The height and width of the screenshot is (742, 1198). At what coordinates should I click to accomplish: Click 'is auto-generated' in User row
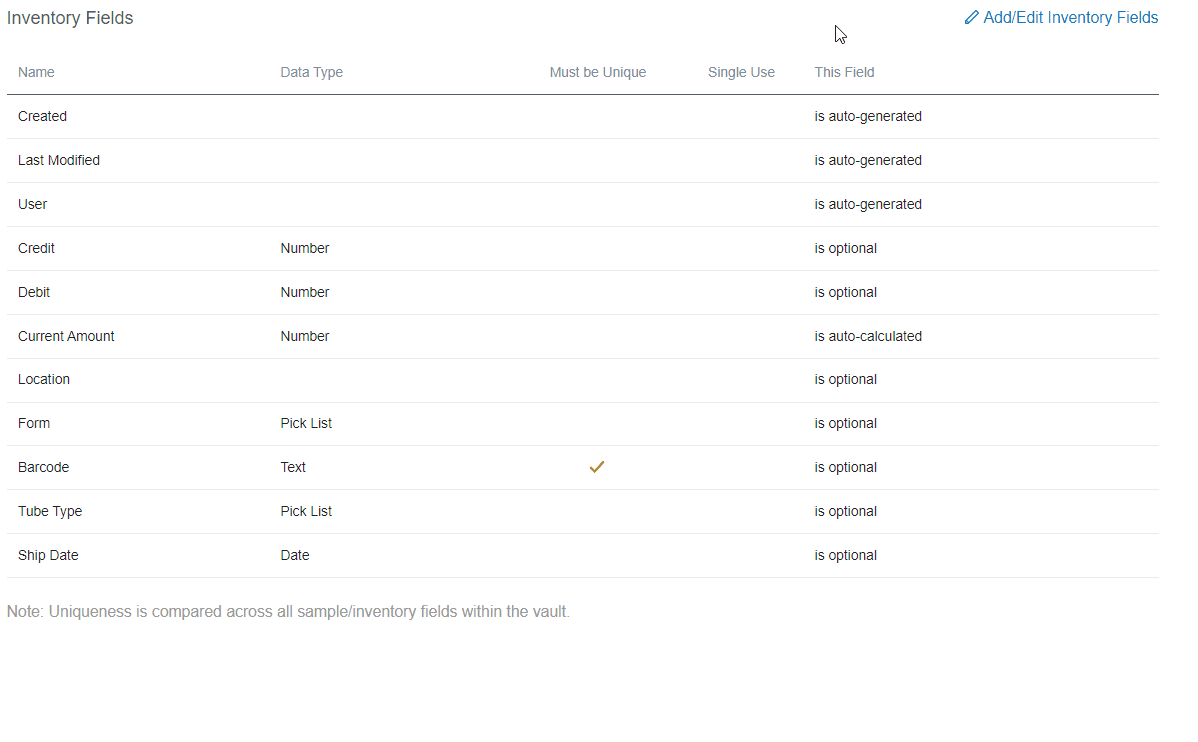pyautogui.click(x=868, y=205)
